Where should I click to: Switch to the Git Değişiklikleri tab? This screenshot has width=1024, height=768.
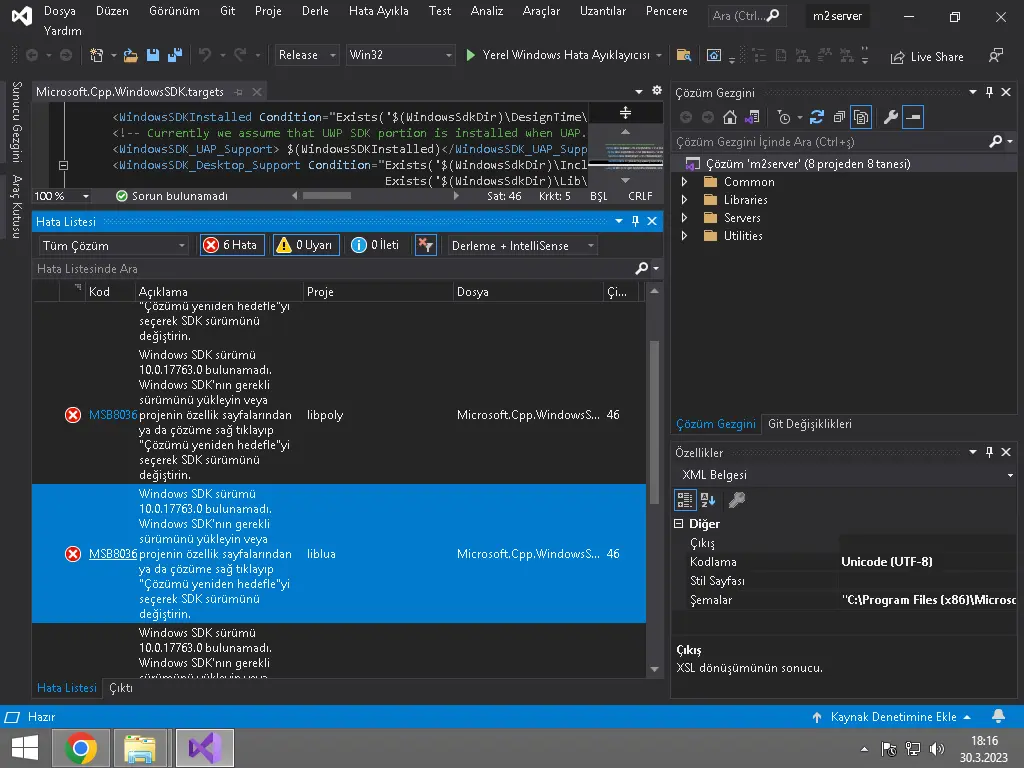(809, 424)
